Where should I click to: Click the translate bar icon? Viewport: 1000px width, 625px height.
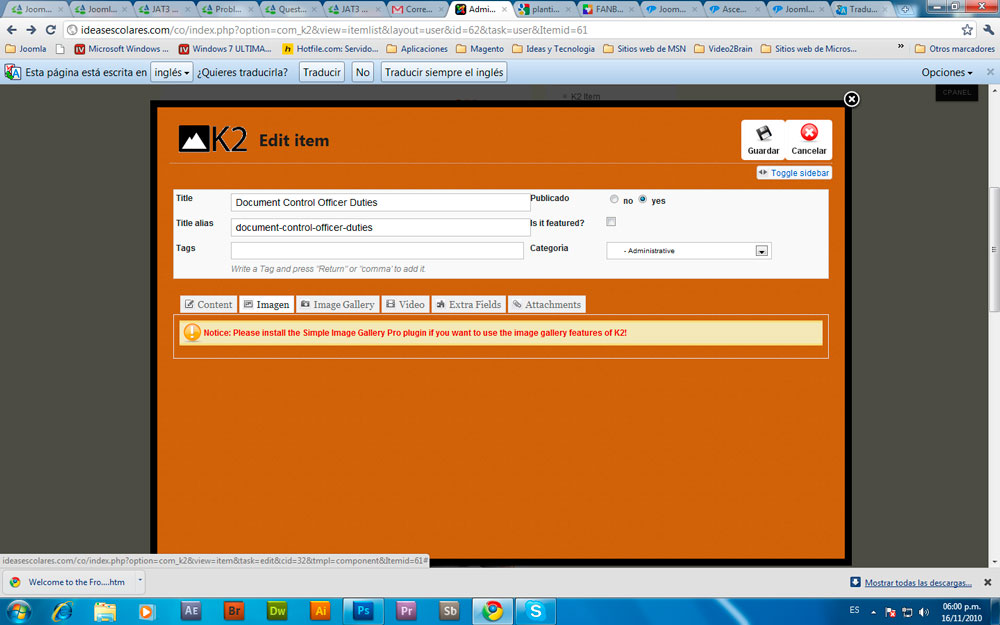tap(12, 72)
